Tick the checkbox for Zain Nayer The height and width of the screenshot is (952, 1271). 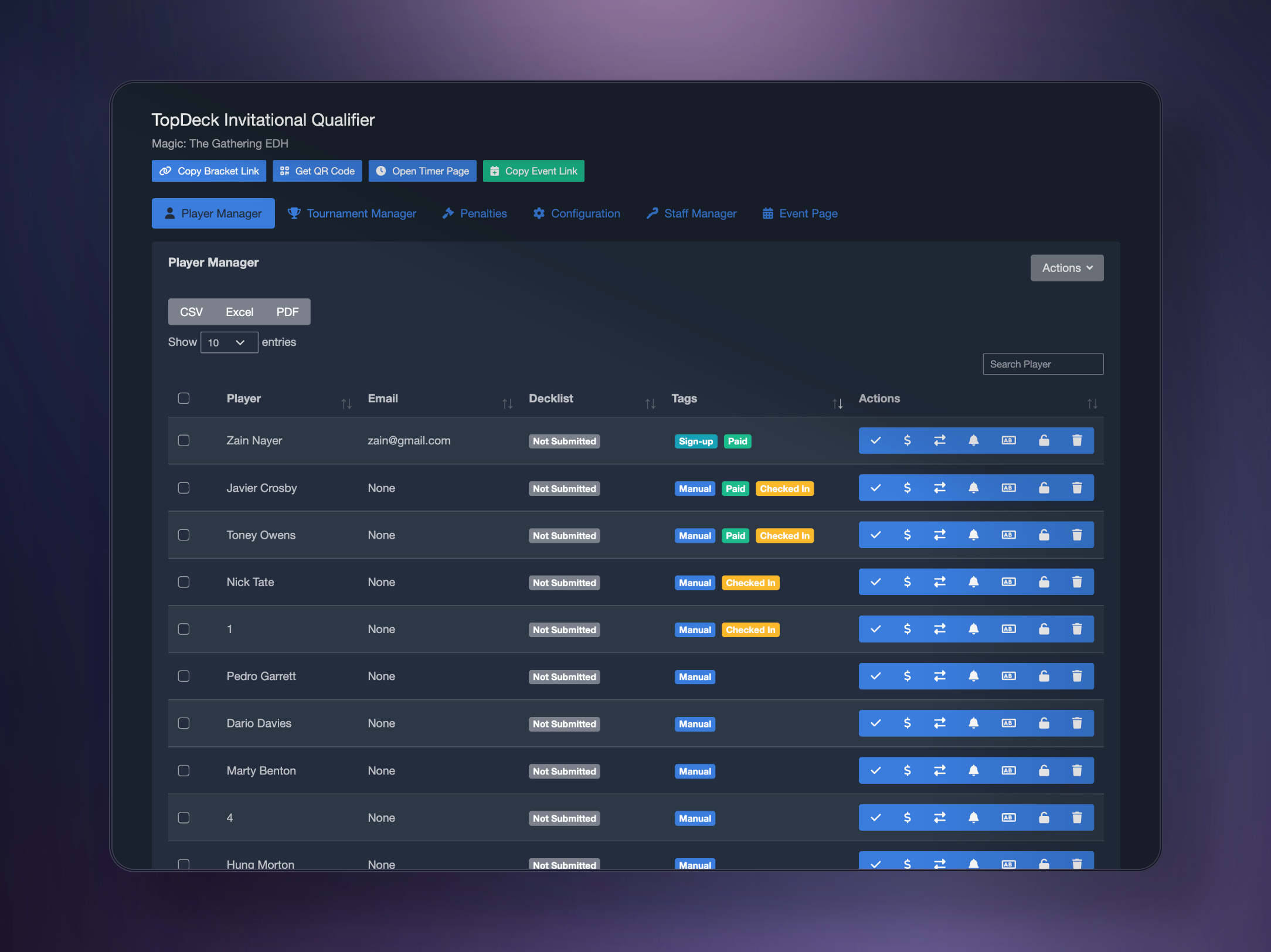coord(183,440)
